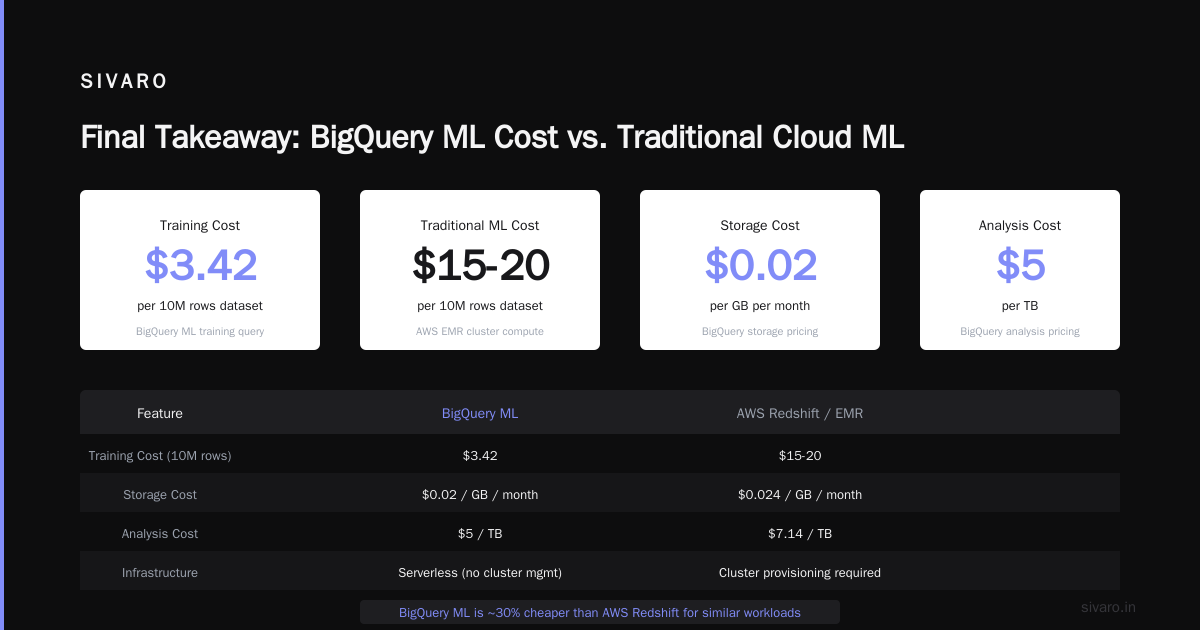Viewport: 1200px width, 630px height.
Task: Click the '~30% cheaper' summary banner
Action: click(x=600, y=612)
